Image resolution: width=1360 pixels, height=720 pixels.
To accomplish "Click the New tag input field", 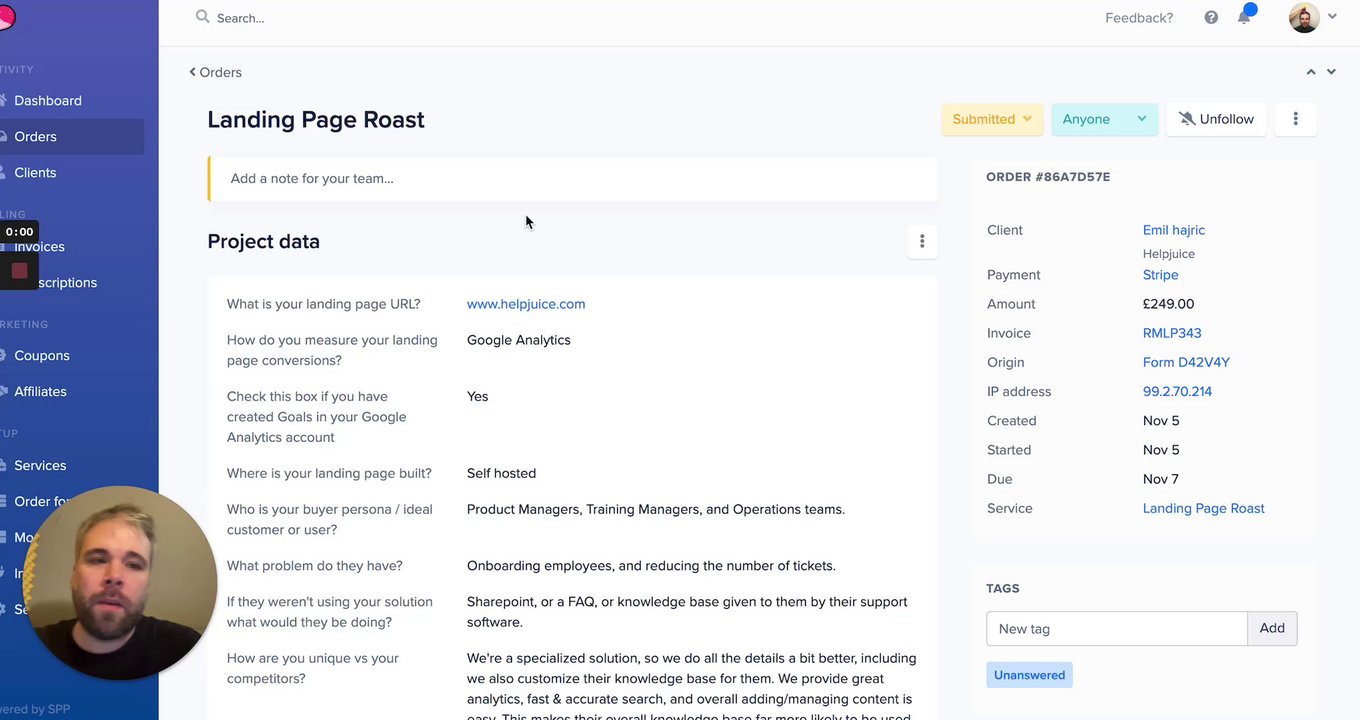I will [x=1116, y=628].
